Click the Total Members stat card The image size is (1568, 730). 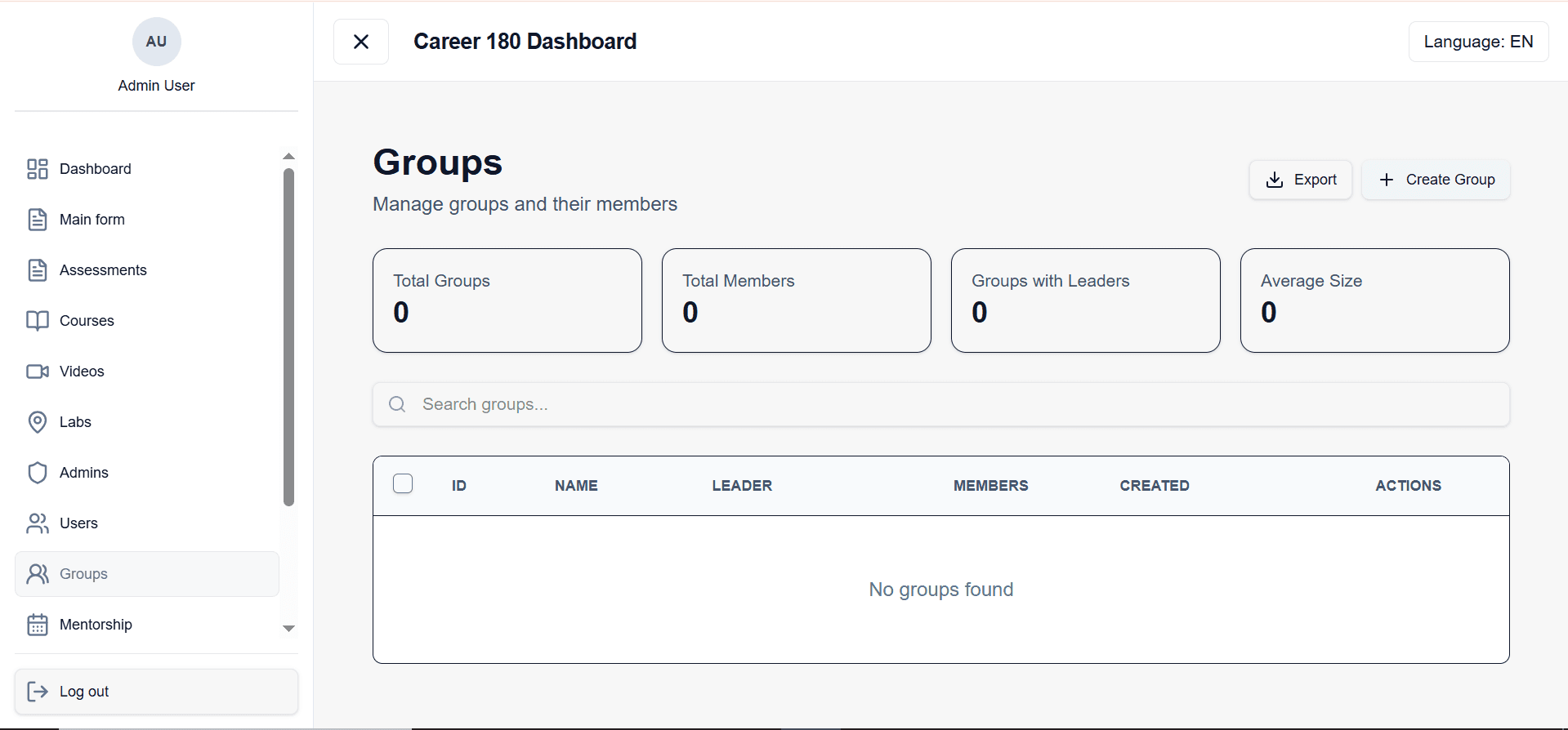(x=797, y=300)
